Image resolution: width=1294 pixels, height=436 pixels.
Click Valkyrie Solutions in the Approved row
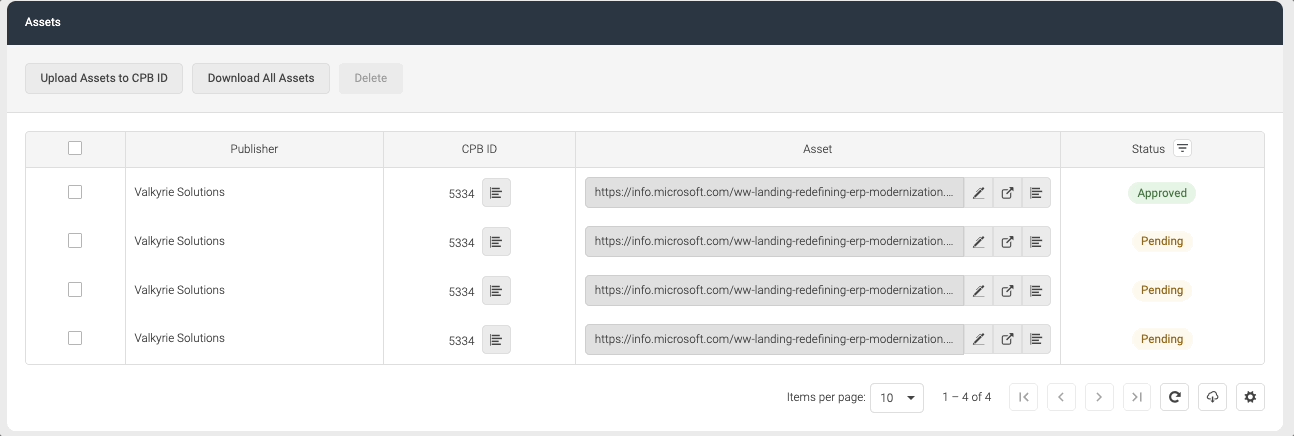tap(180, 192)
